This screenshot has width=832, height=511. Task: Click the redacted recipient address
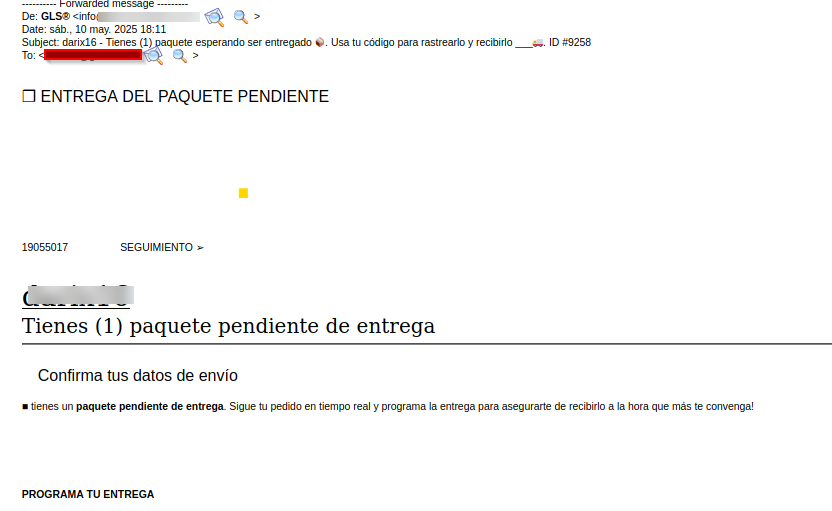[x=93, y=55]
